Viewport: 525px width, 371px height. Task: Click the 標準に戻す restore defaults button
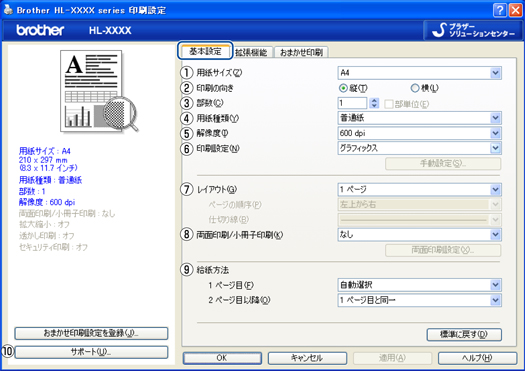pyautogui.click(x=464, y=334)
